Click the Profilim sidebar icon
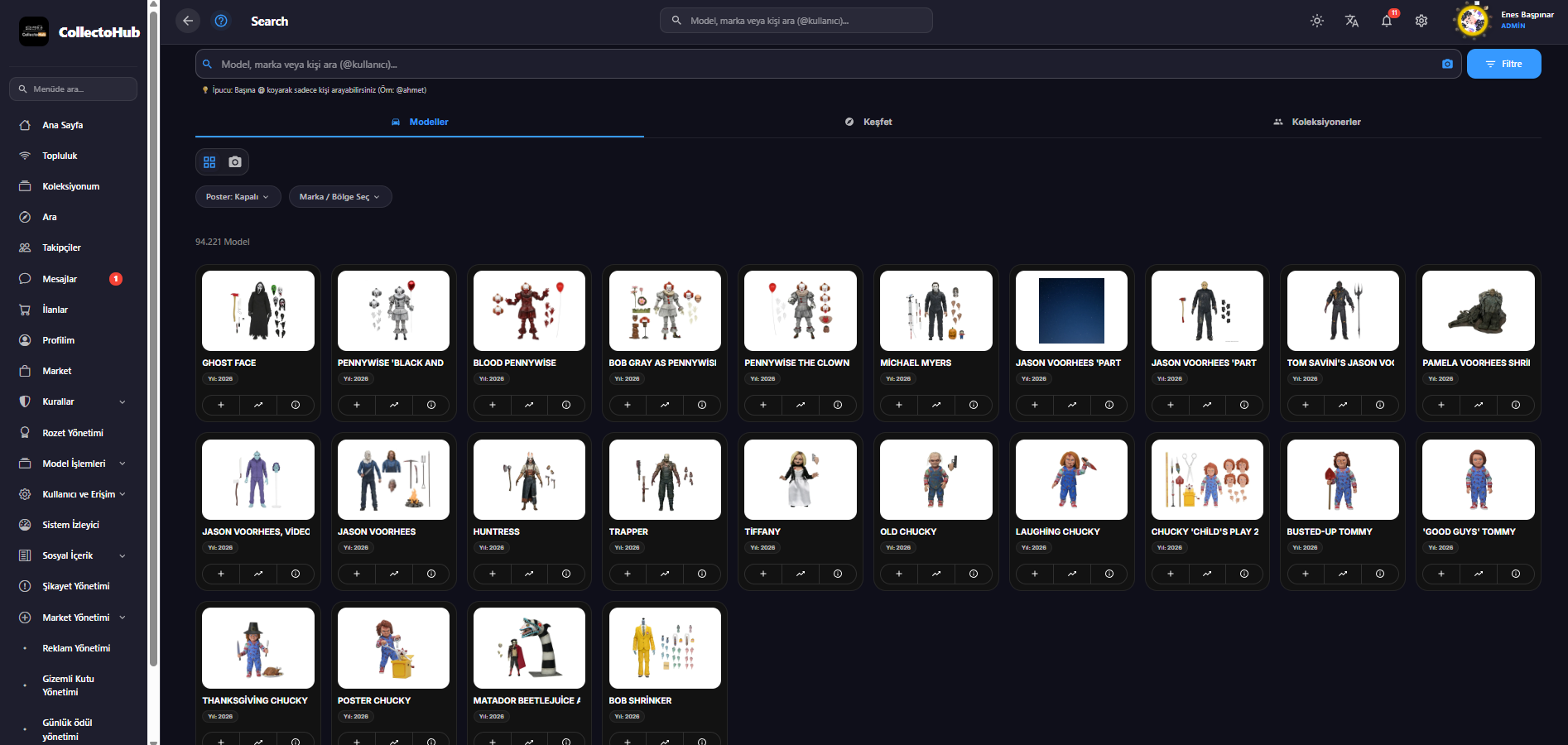1568x745 pixels. point(25,340)
